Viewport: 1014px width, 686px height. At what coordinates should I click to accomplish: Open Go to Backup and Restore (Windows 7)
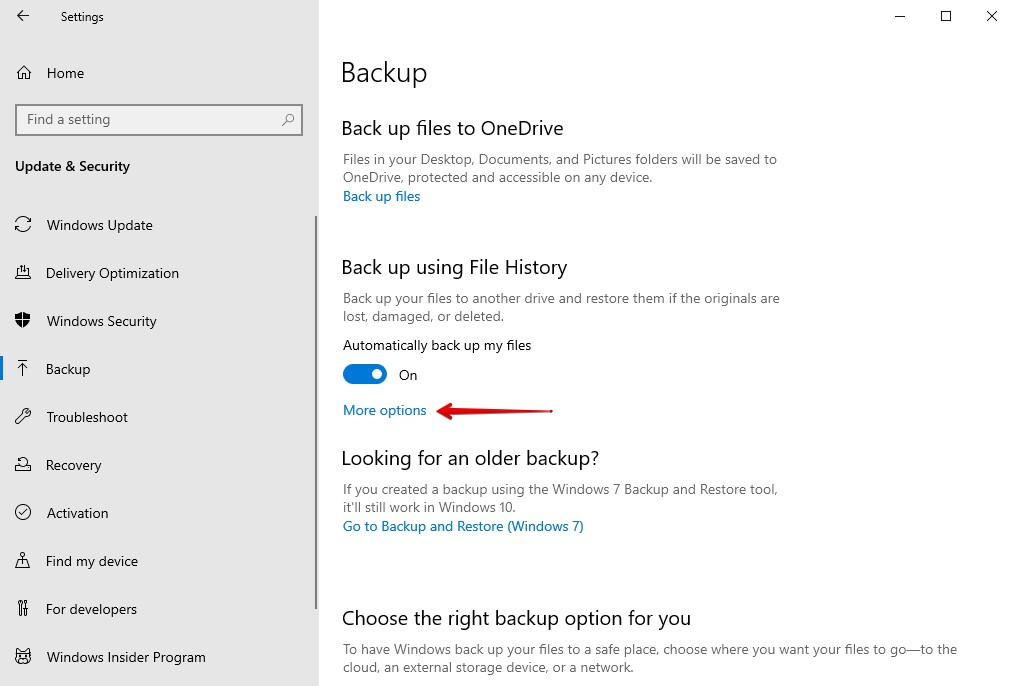tap(463, 527)
